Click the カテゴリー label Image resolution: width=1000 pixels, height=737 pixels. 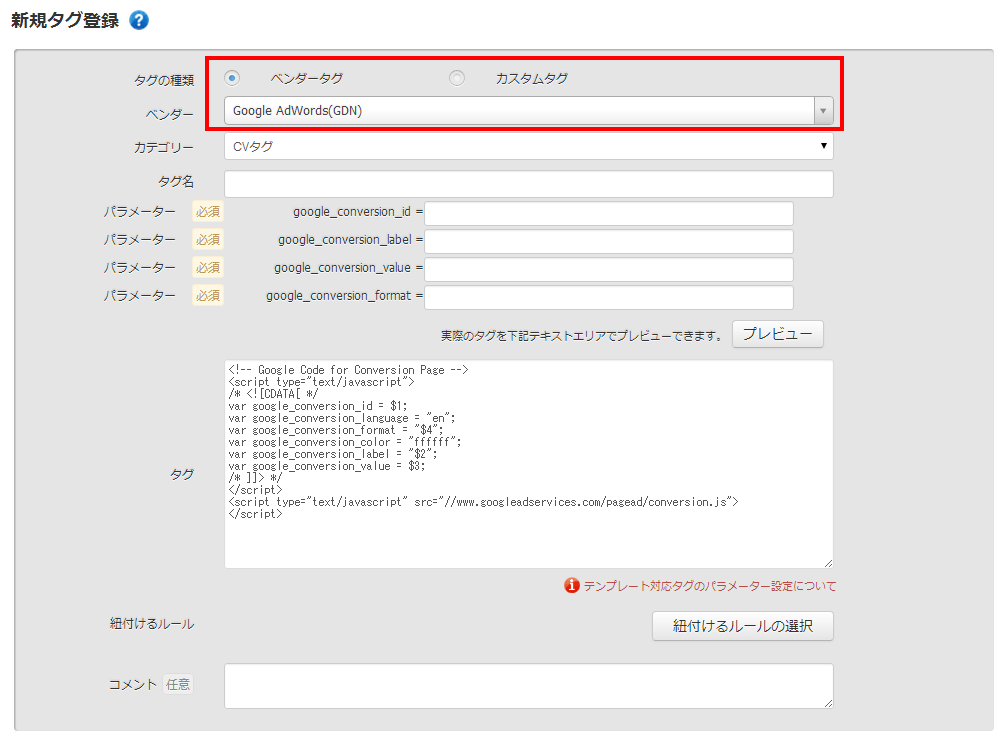click(x=163, y=147)
